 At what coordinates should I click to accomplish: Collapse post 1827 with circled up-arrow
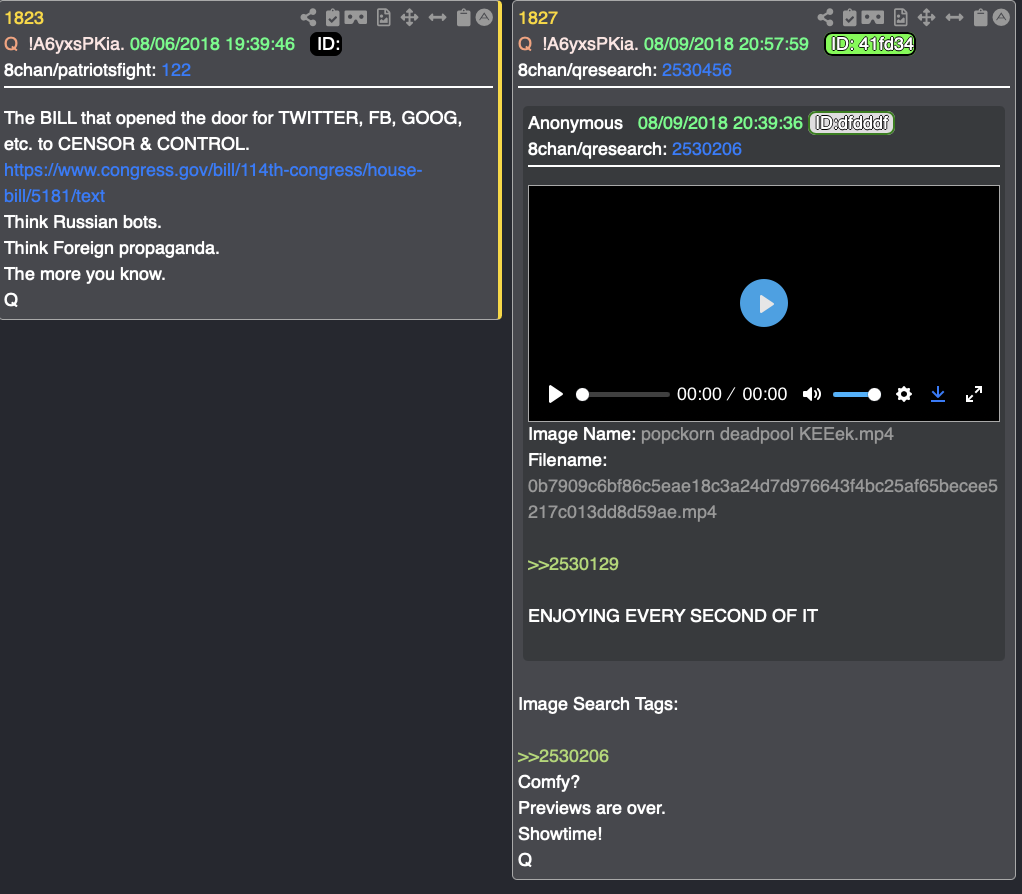pos(1001,18)
